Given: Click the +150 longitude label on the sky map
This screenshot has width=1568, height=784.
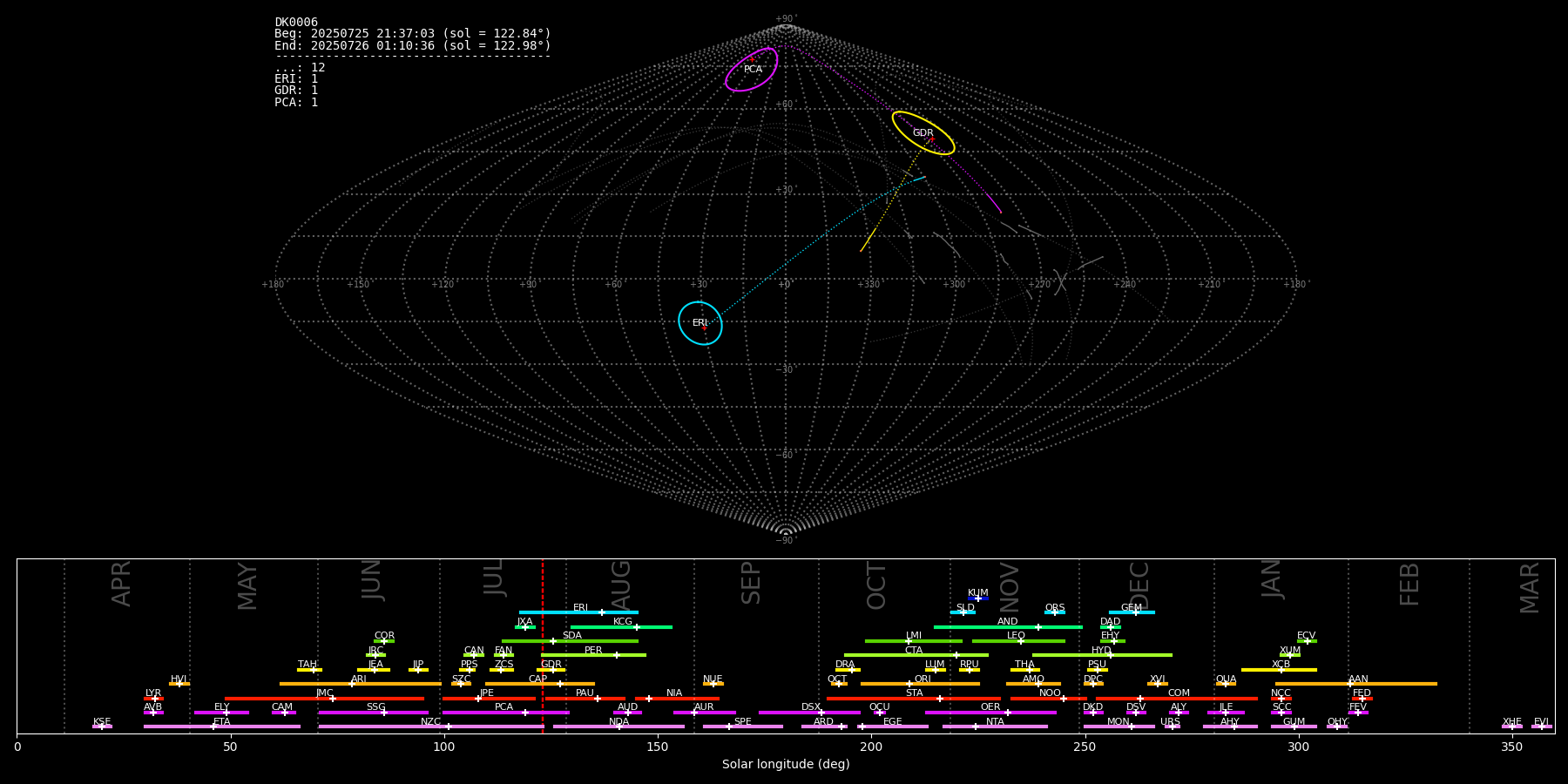Looking at the screenshot, I should tap(358, 285).
